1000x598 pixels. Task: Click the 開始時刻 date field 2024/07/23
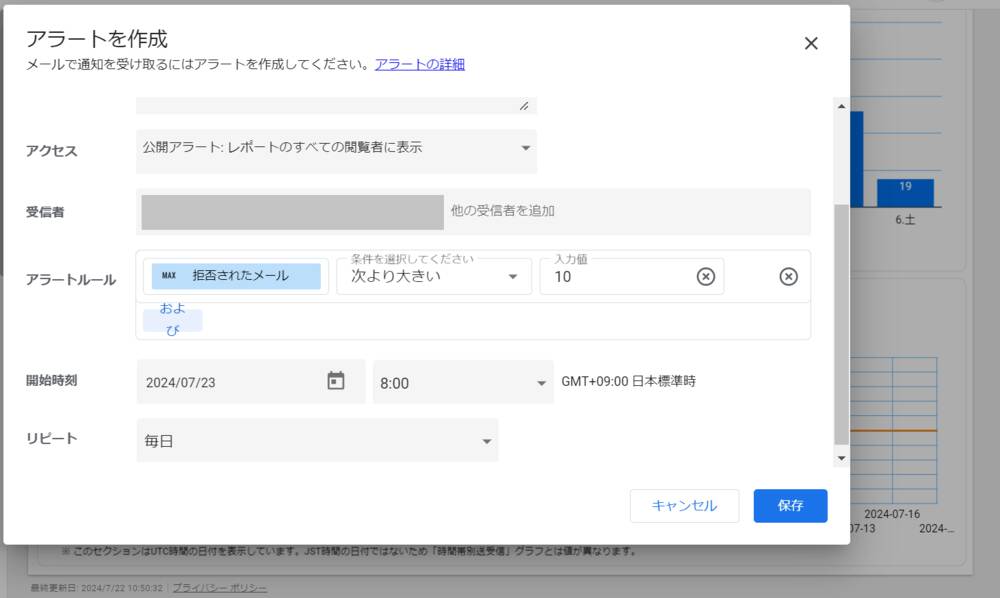(x=230, y=382)
